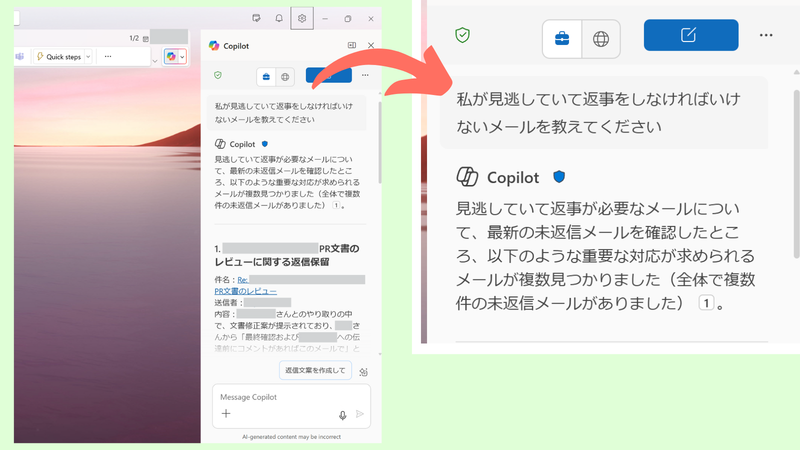The height and width of the screenshot is (450, 800).
Task: Click the green shield icon in enlarged view
Action: [x=462, y=36]
